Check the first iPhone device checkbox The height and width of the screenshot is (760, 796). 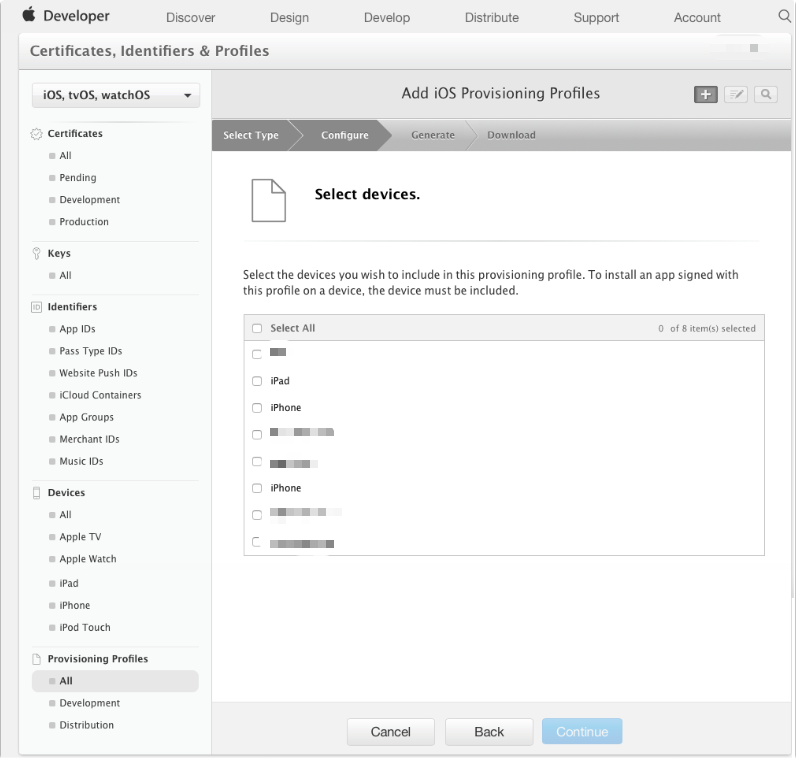(257, 408)
